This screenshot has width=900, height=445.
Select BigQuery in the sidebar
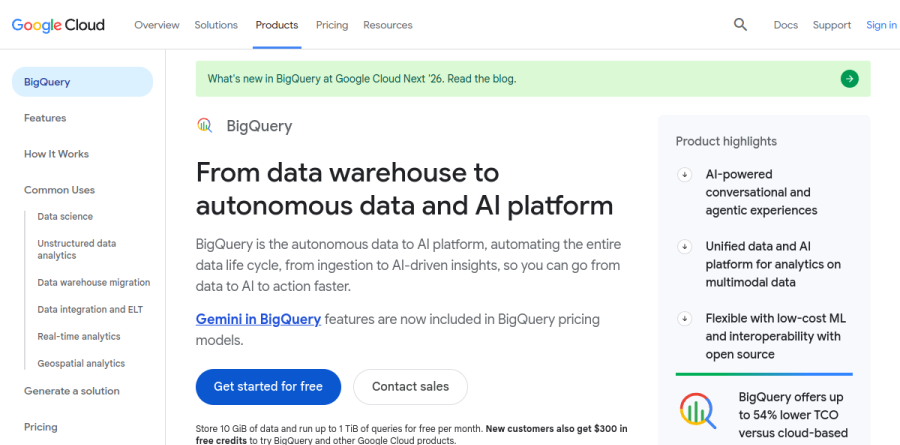point(83,82)
